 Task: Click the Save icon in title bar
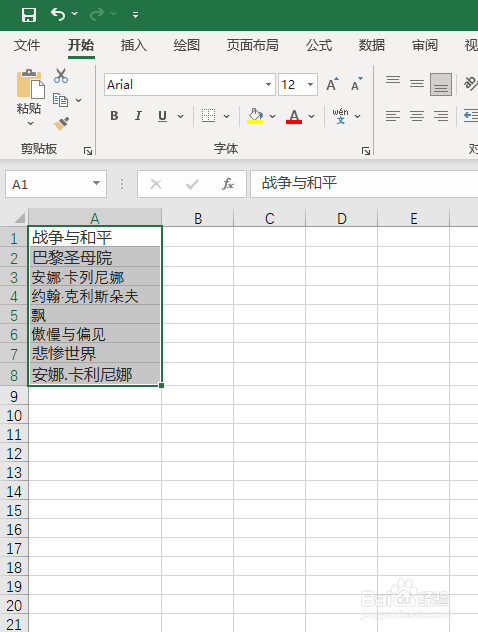tap(29, 15)
